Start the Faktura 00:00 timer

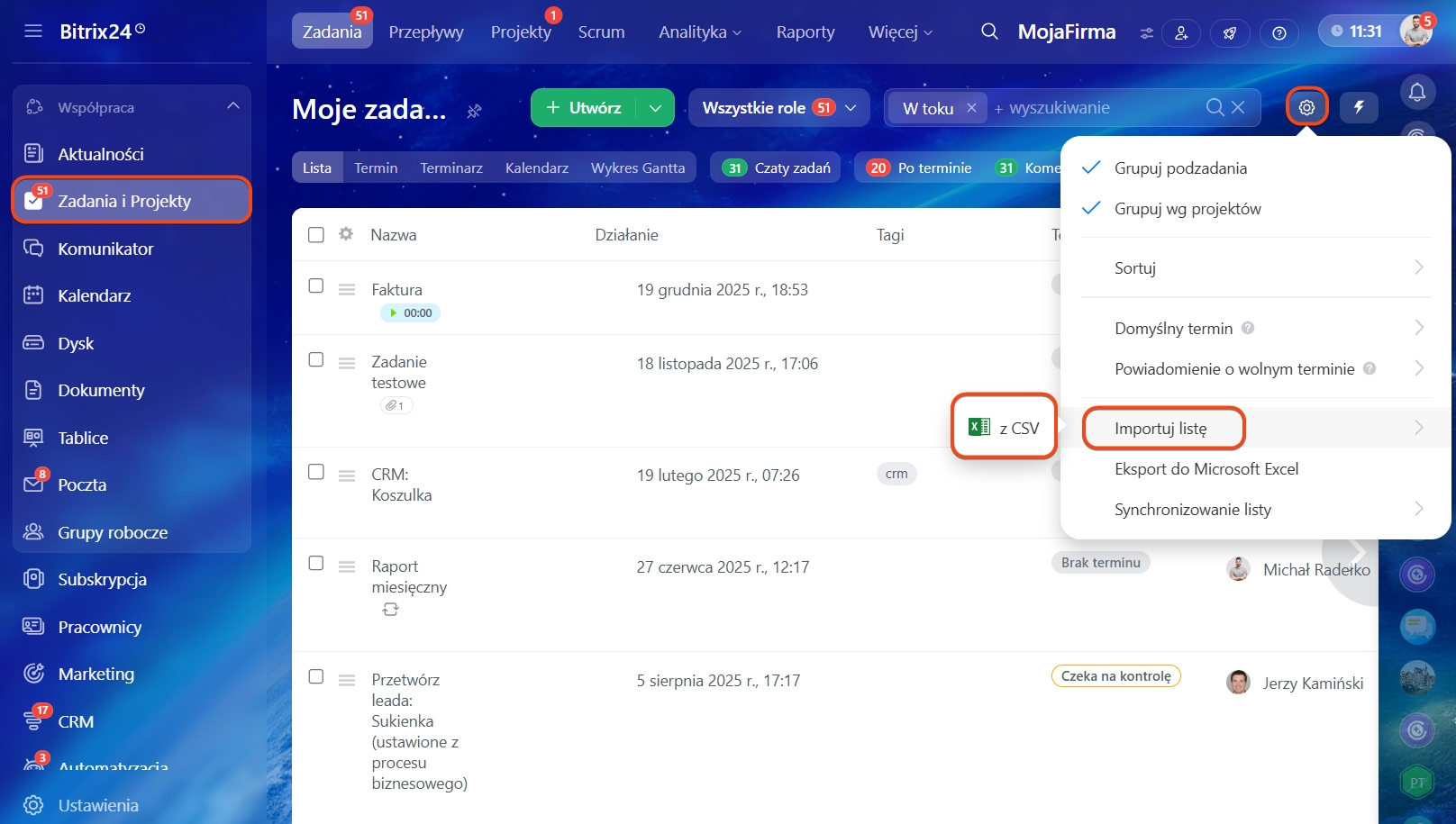tap(394, 313)
